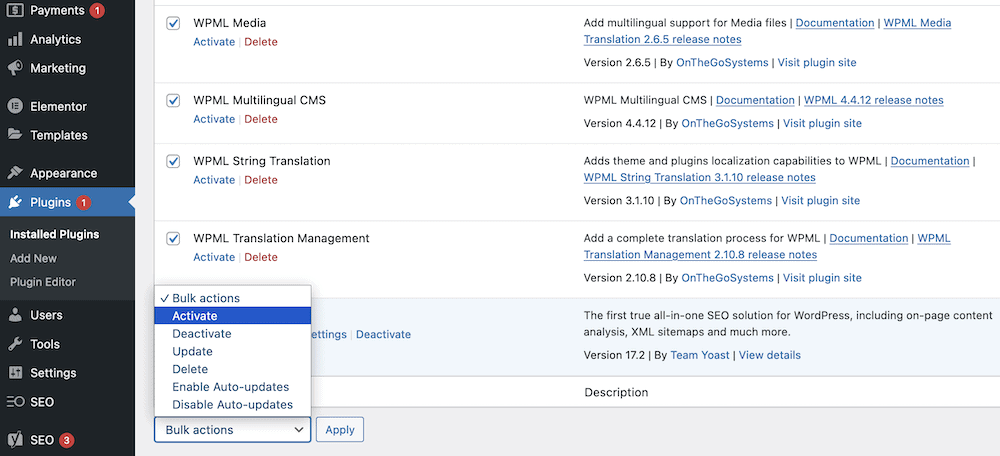Open Plugin Editor in the sidebar
The image size is (1000, 456).
click(x=43, y=282)
